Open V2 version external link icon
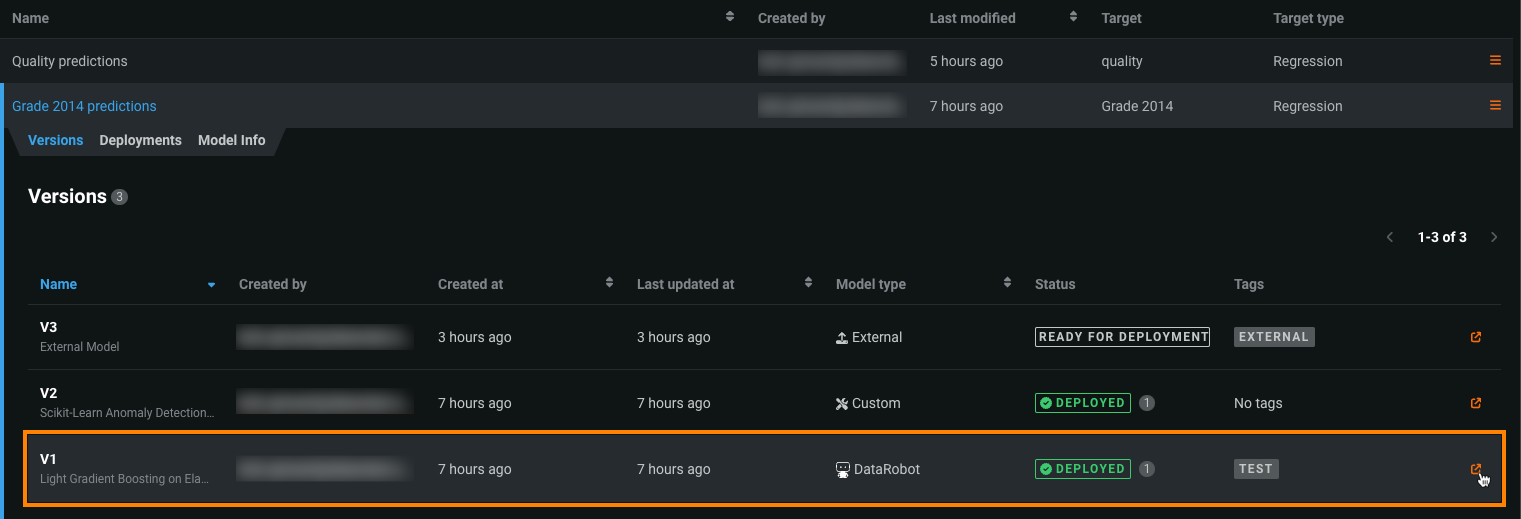The height and width of the screenshot is (519, 1521). pos(1475,403)
